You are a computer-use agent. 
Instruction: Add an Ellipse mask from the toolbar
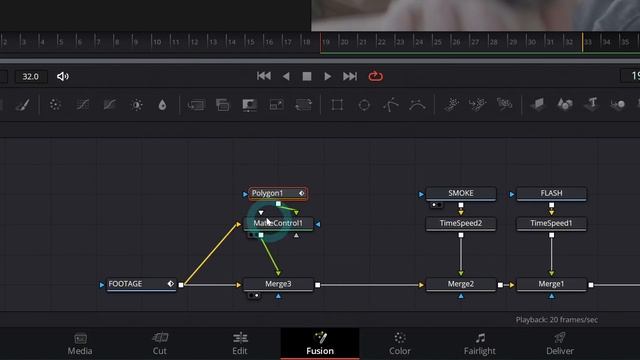tap(364, 105)
